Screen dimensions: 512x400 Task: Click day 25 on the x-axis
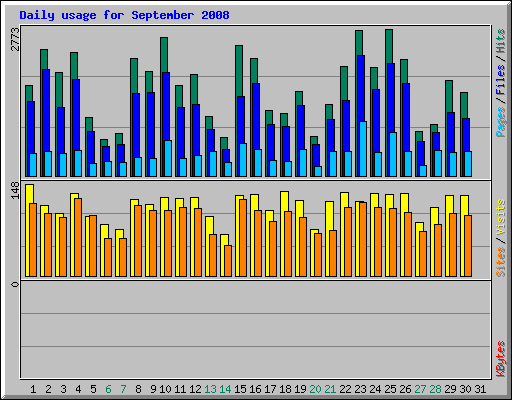tap(390, 389)
